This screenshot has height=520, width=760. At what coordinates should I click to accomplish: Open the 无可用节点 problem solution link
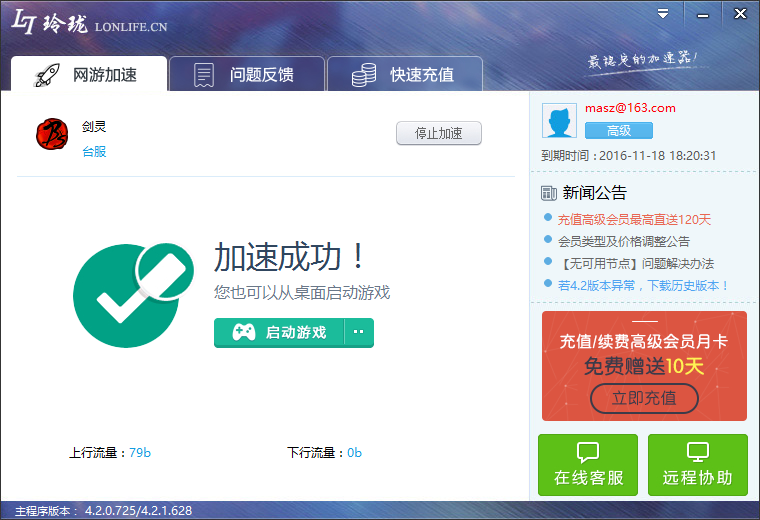point(636,263)
